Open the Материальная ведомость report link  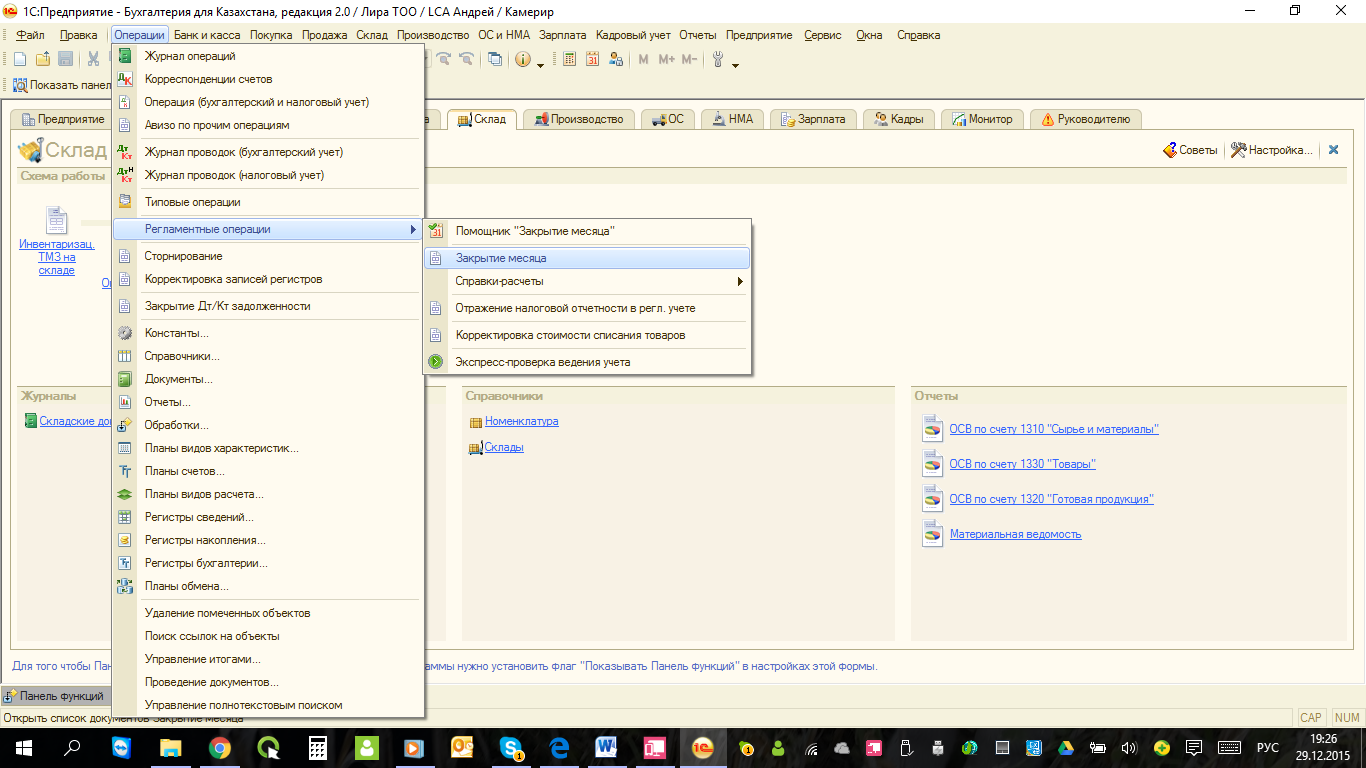(x=1015, y=534)
